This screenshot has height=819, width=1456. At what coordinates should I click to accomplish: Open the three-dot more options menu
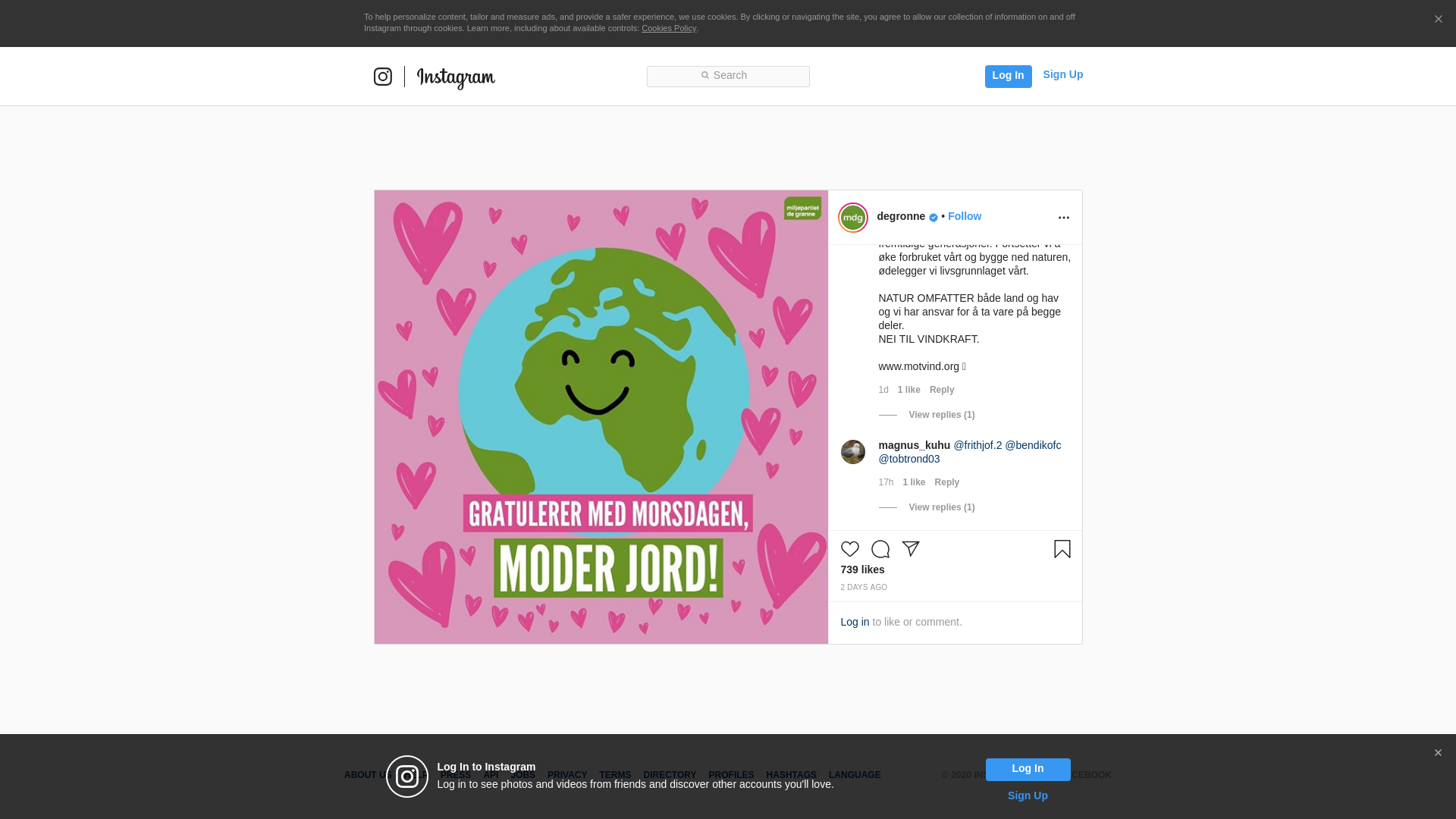1063,218
